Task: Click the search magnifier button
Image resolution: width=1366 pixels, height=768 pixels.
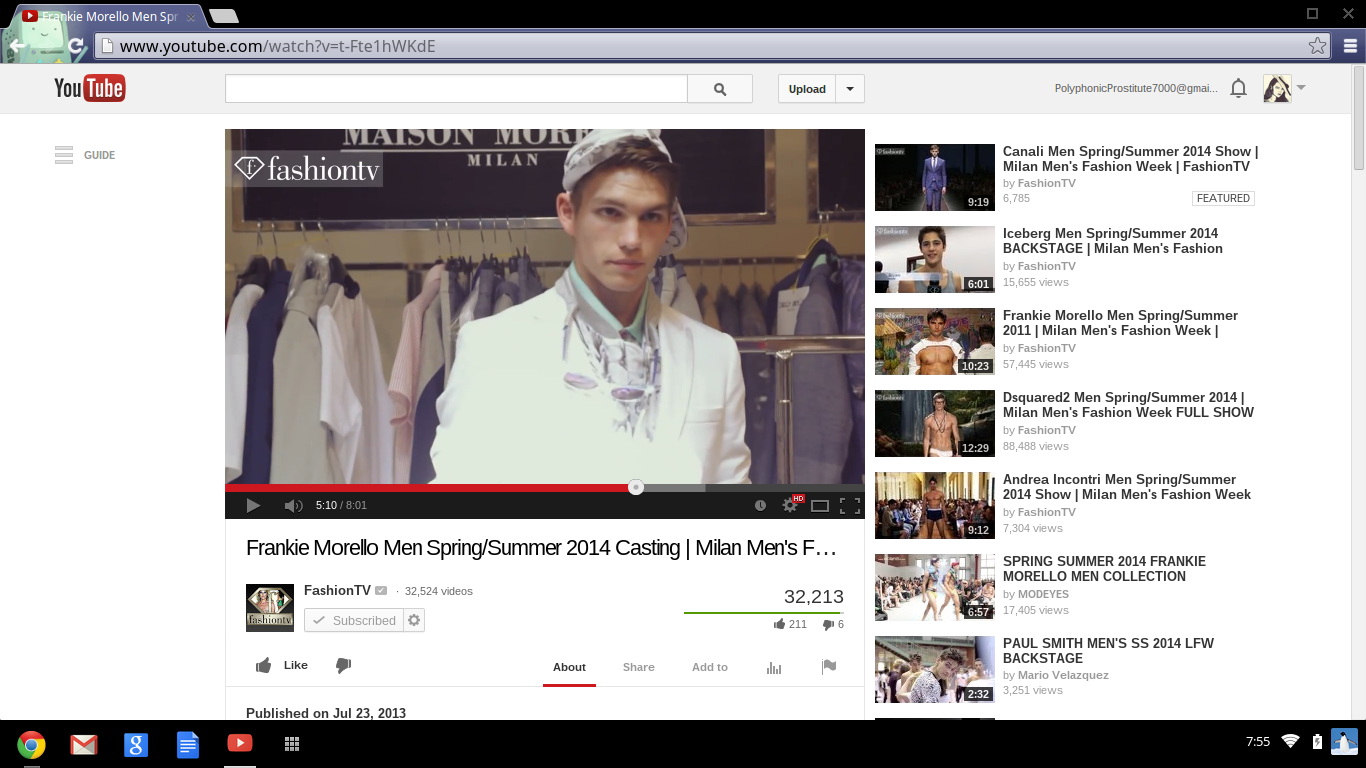Action: pyautogui.click(x=720, y=89)
